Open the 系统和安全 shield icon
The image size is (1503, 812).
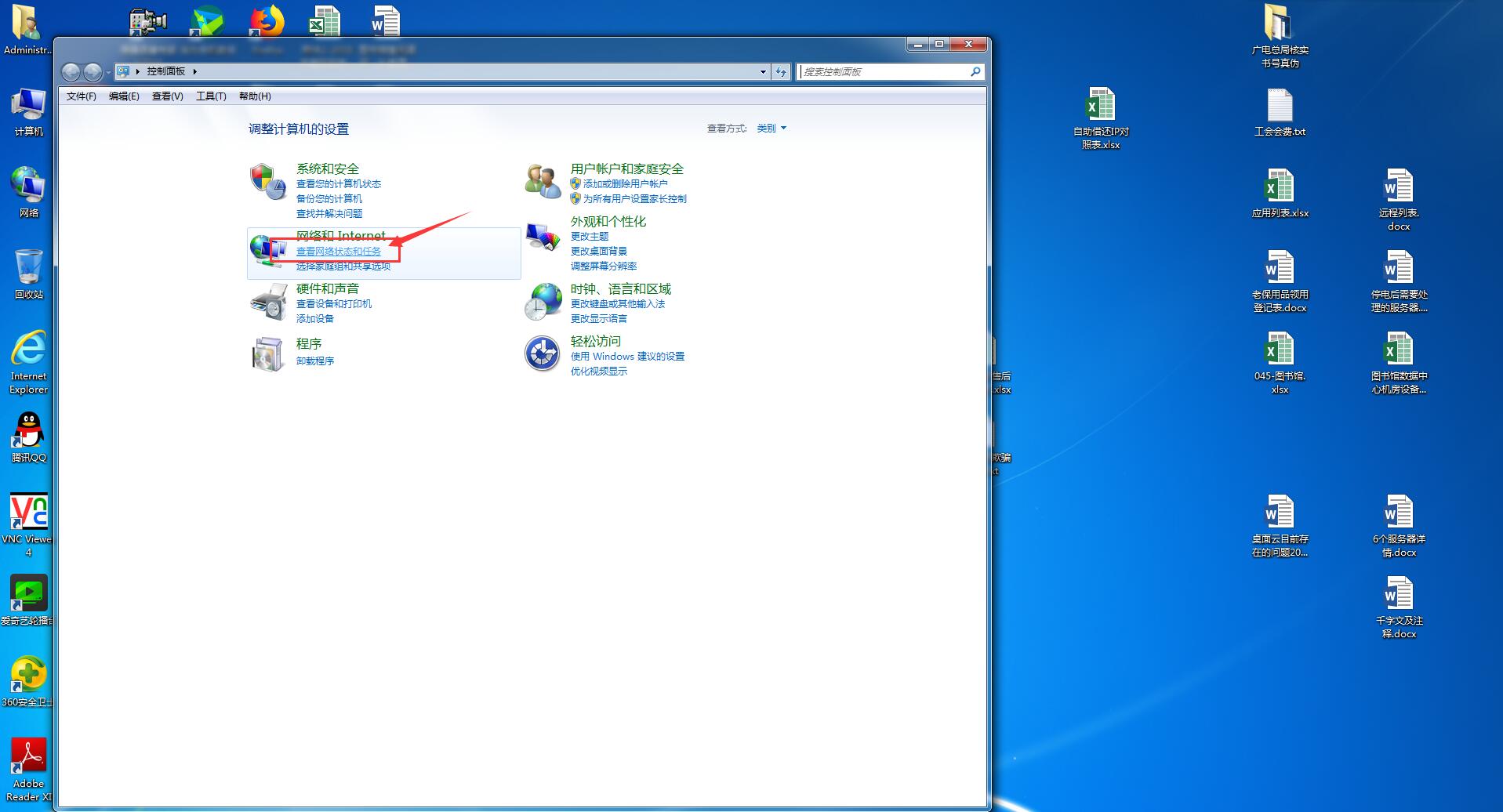(x=268, y=182)
